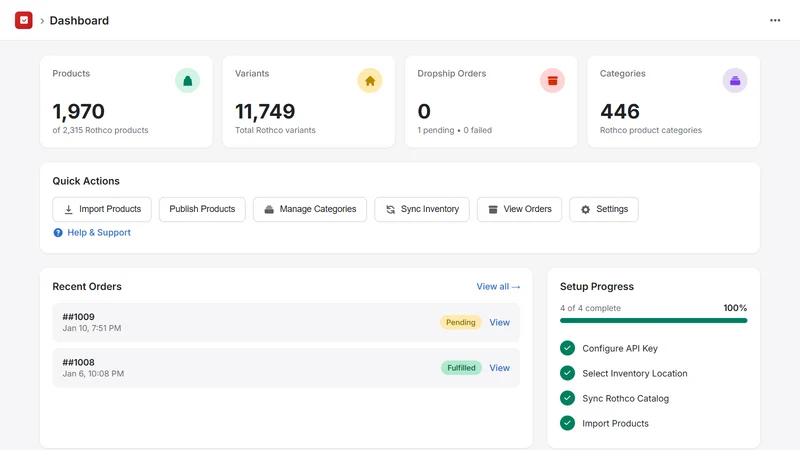This screenshot has width=800, height=450.
Task: Click the green Products card icon
Action: click(187, 81)
